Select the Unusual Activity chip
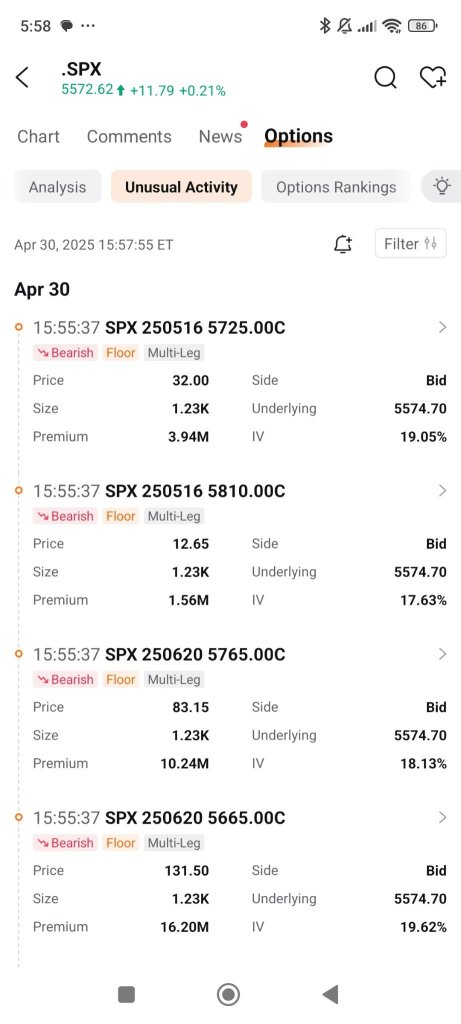 tap(181, 187)
